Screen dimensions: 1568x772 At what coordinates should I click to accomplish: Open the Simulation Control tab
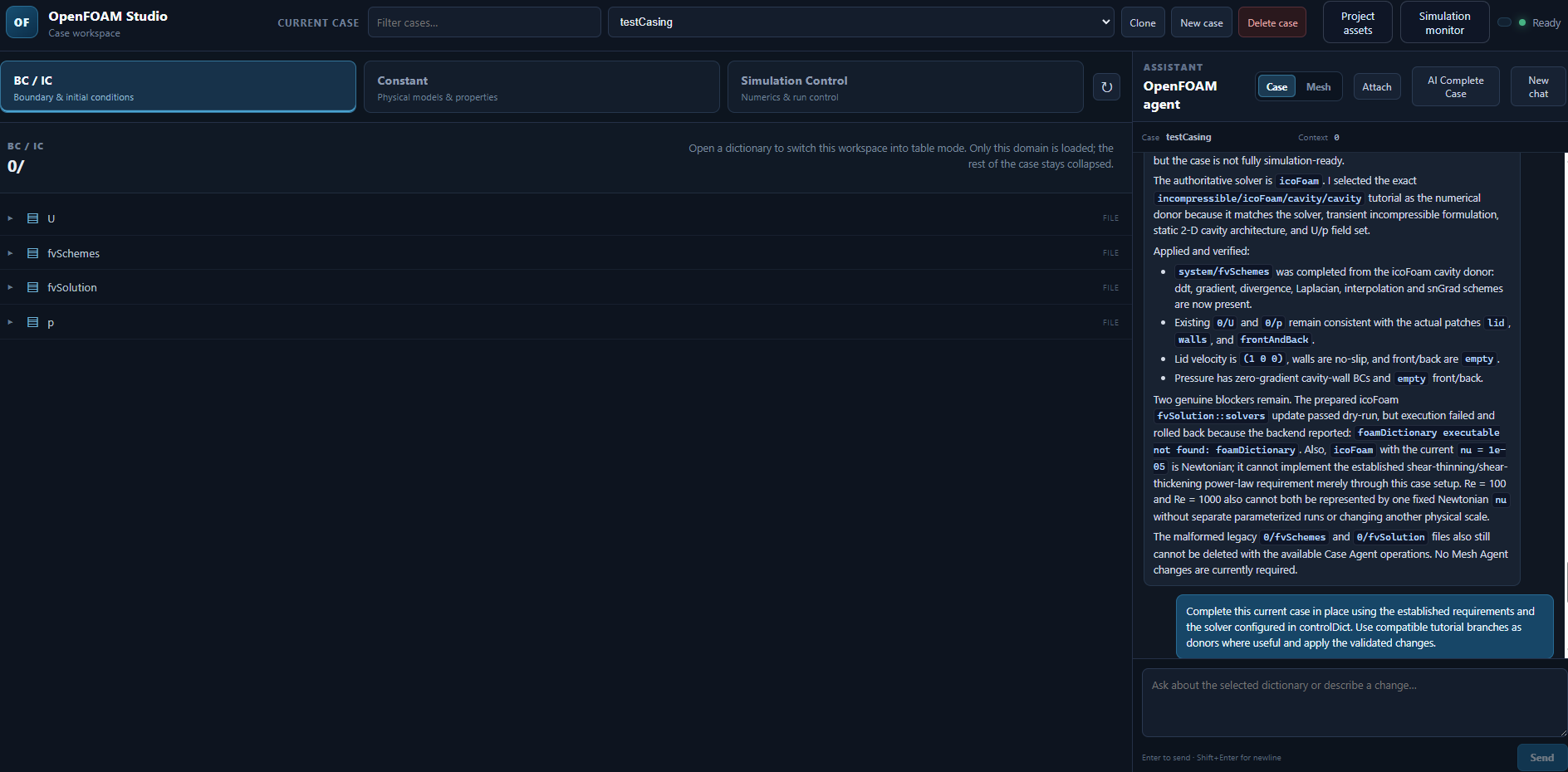tap(905, 86)
